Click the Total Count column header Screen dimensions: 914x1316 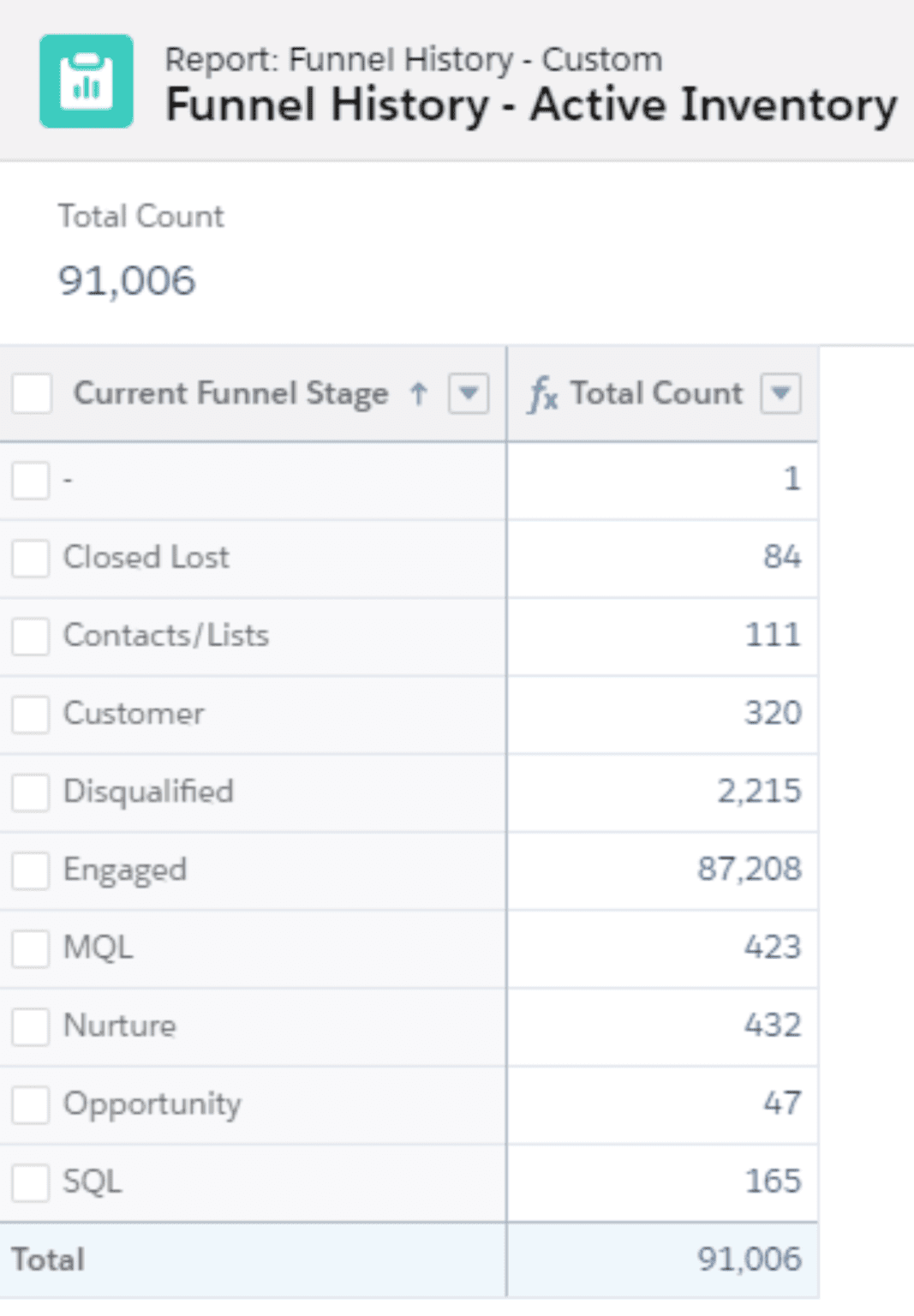tap(656, 393)
